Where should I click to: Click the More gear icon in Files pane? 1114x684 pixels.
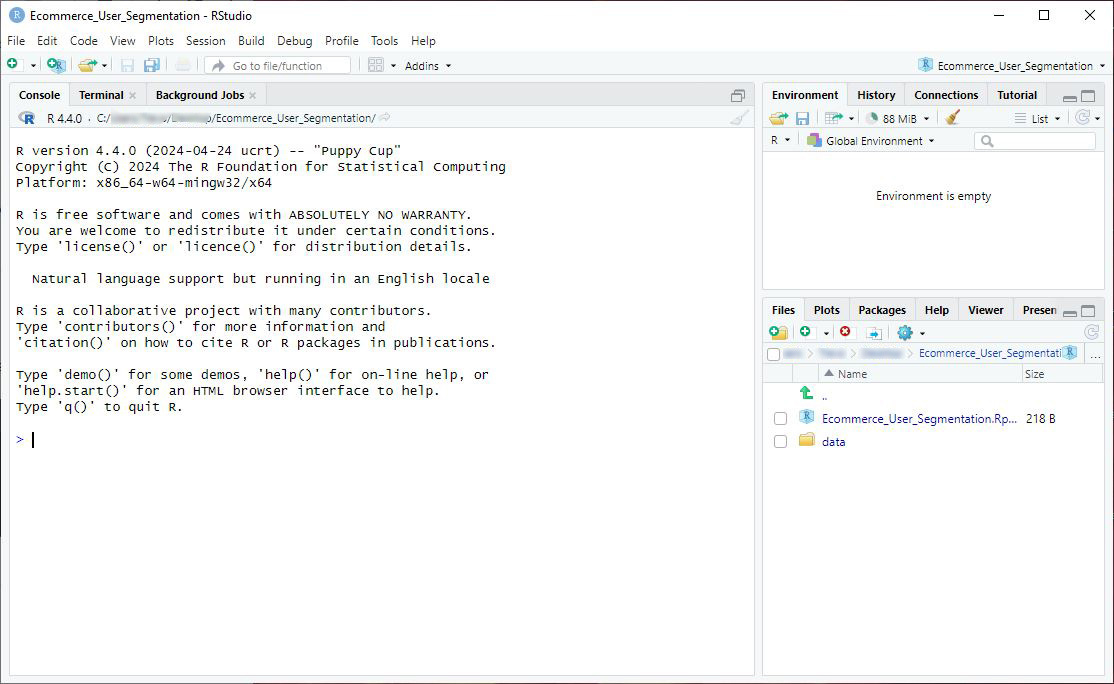pyautogui.click(x=904, y=332)
